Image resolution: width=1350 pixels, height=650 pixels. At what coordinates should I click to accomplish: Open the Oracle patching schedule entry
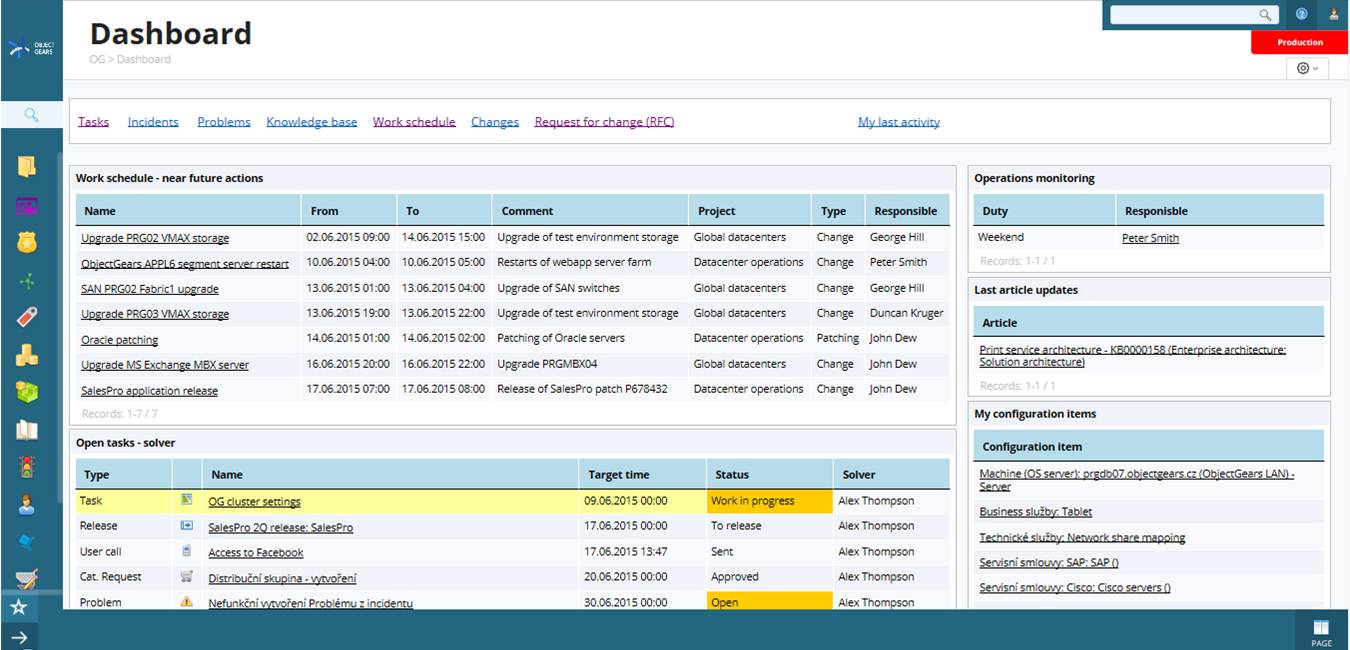120,340
